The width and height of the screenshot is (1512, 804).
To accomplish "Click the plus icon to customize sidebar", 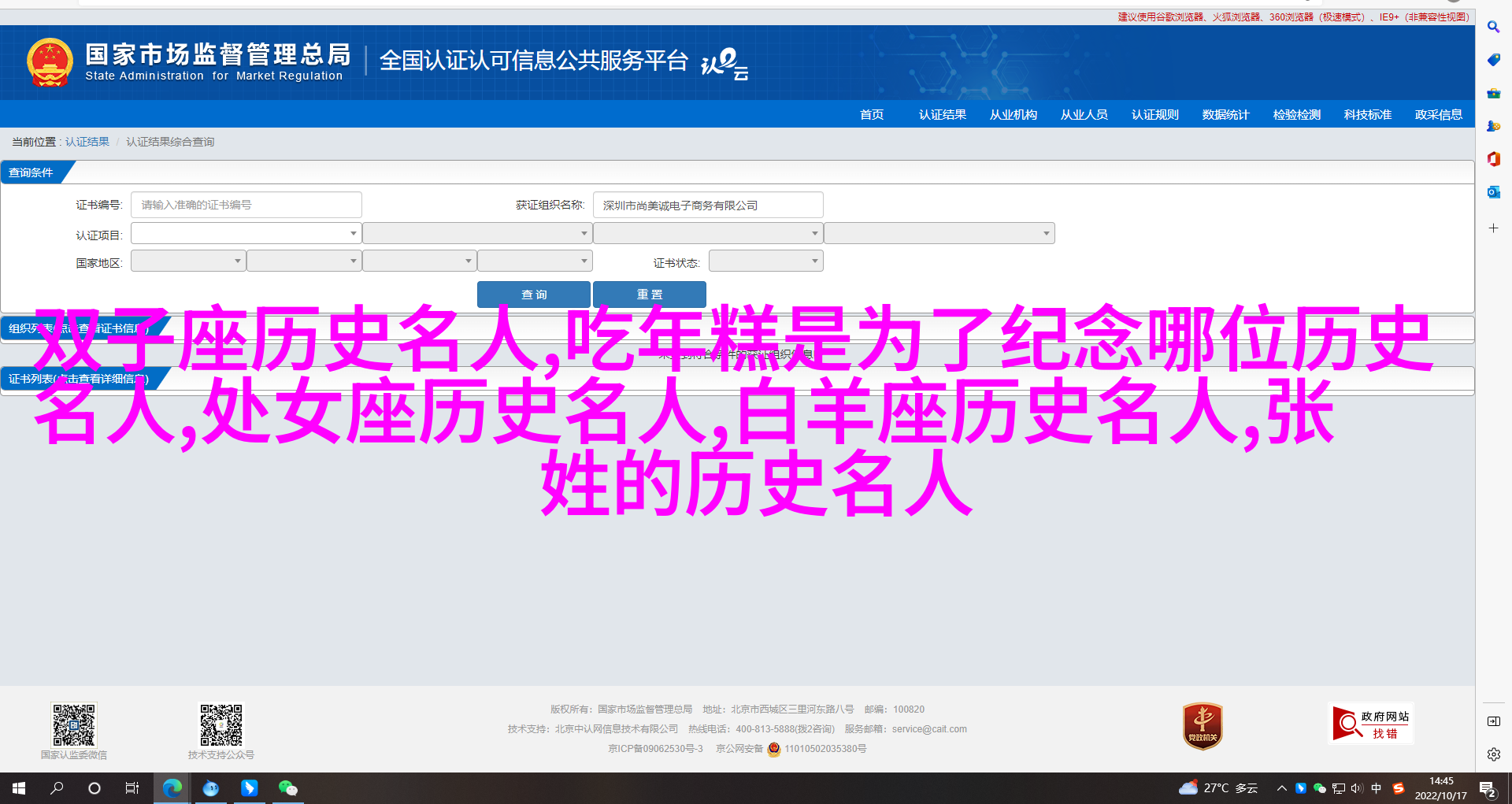I will tap(1493, 228).
